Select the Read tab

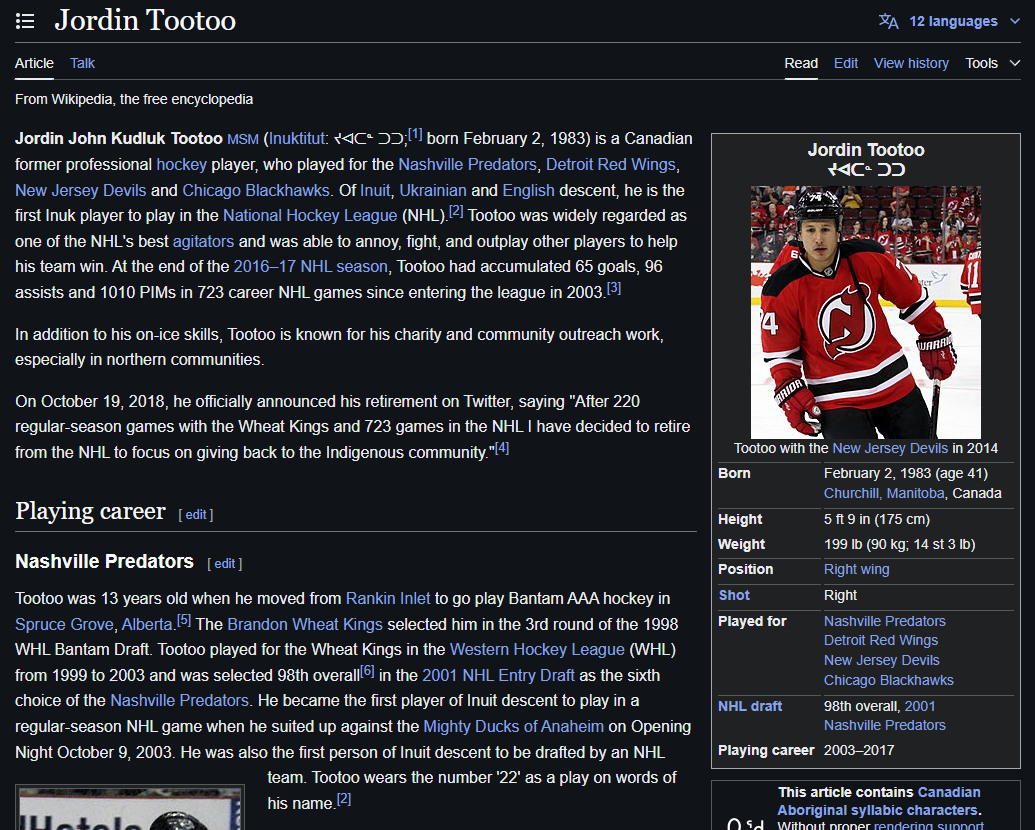801,63
